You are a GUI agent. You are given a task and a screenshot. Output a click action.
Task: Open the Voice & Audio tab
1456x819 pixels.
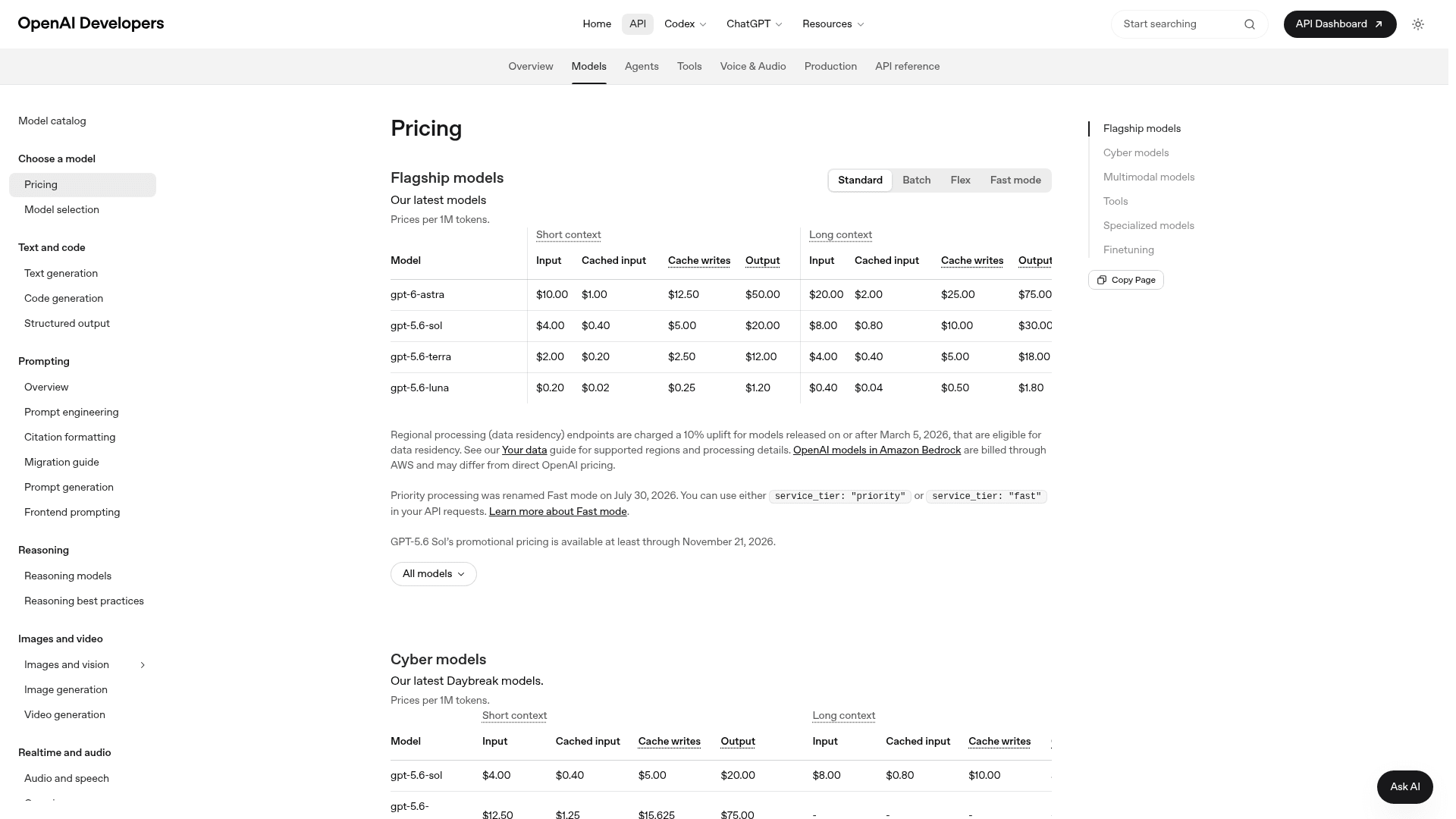(x=753, y=67)
